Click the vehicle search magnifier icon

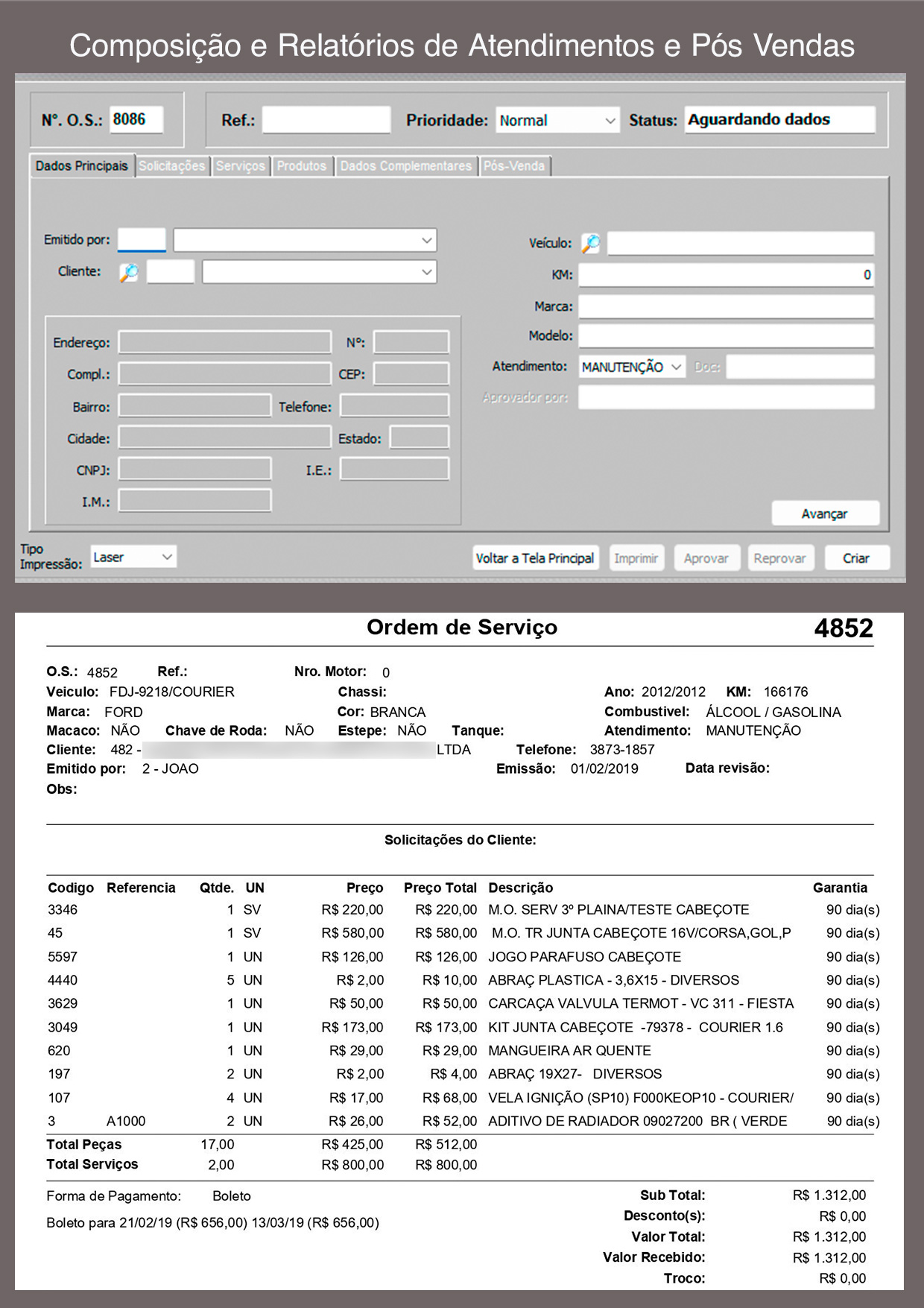tap(590, 243)
